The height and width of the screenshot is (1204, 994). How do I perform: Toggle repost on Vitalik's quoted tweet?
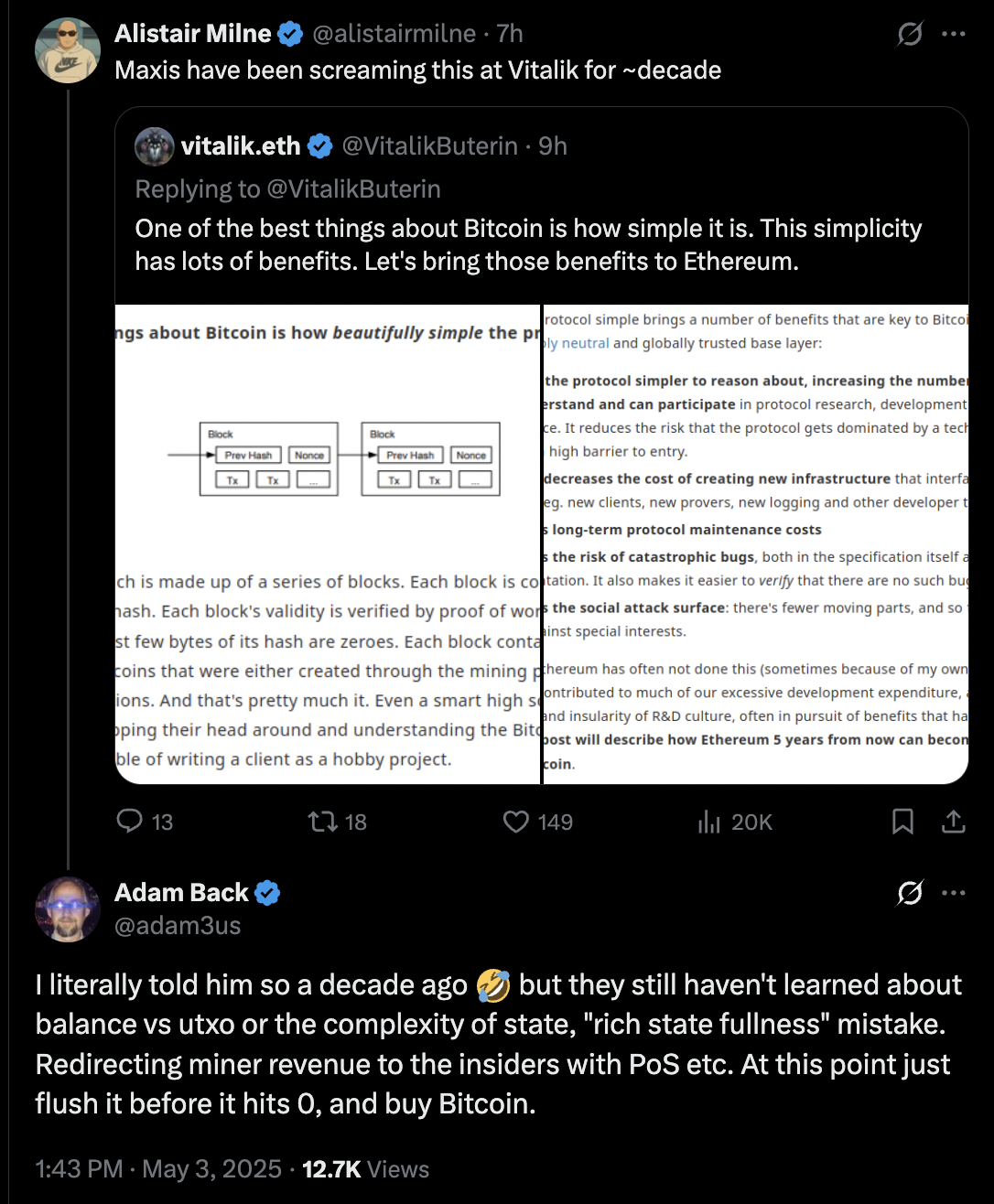322,822
